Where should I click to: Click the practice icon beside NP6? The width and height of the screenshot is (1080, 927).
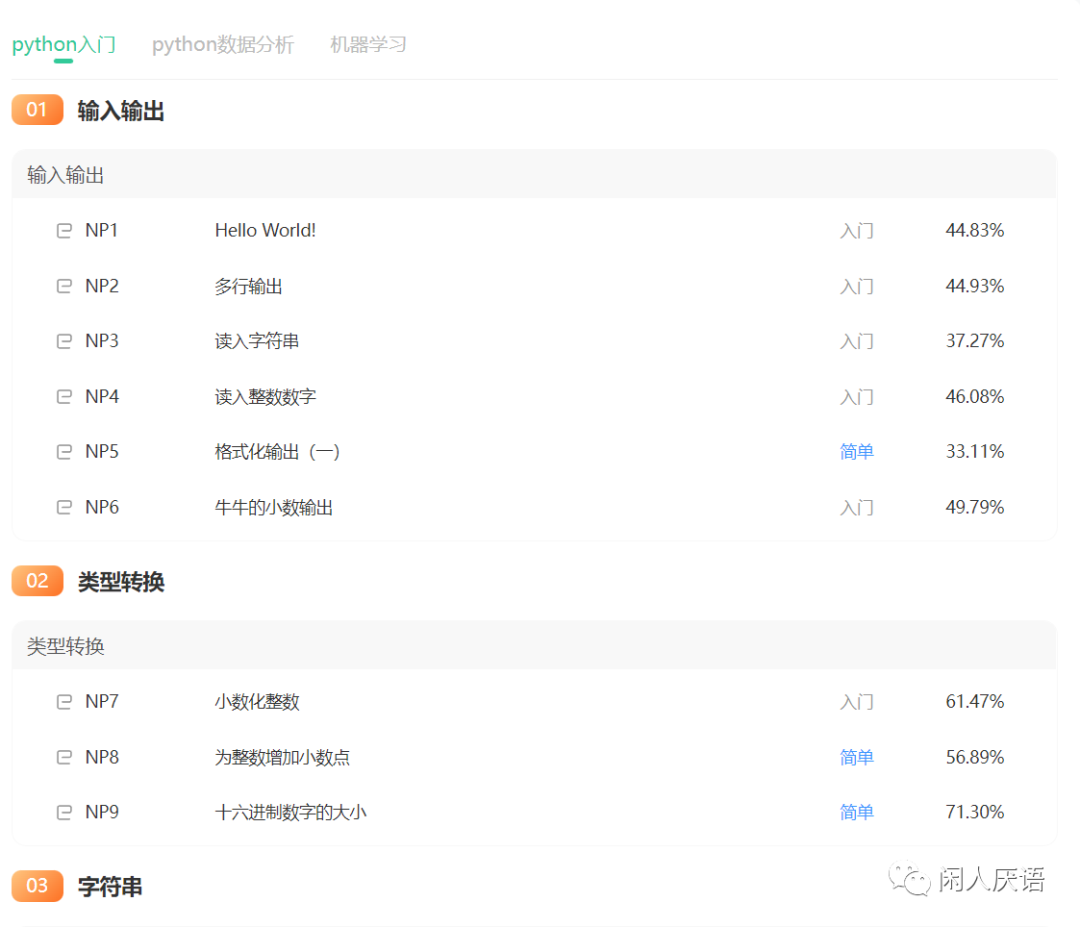tap(63, 507)
